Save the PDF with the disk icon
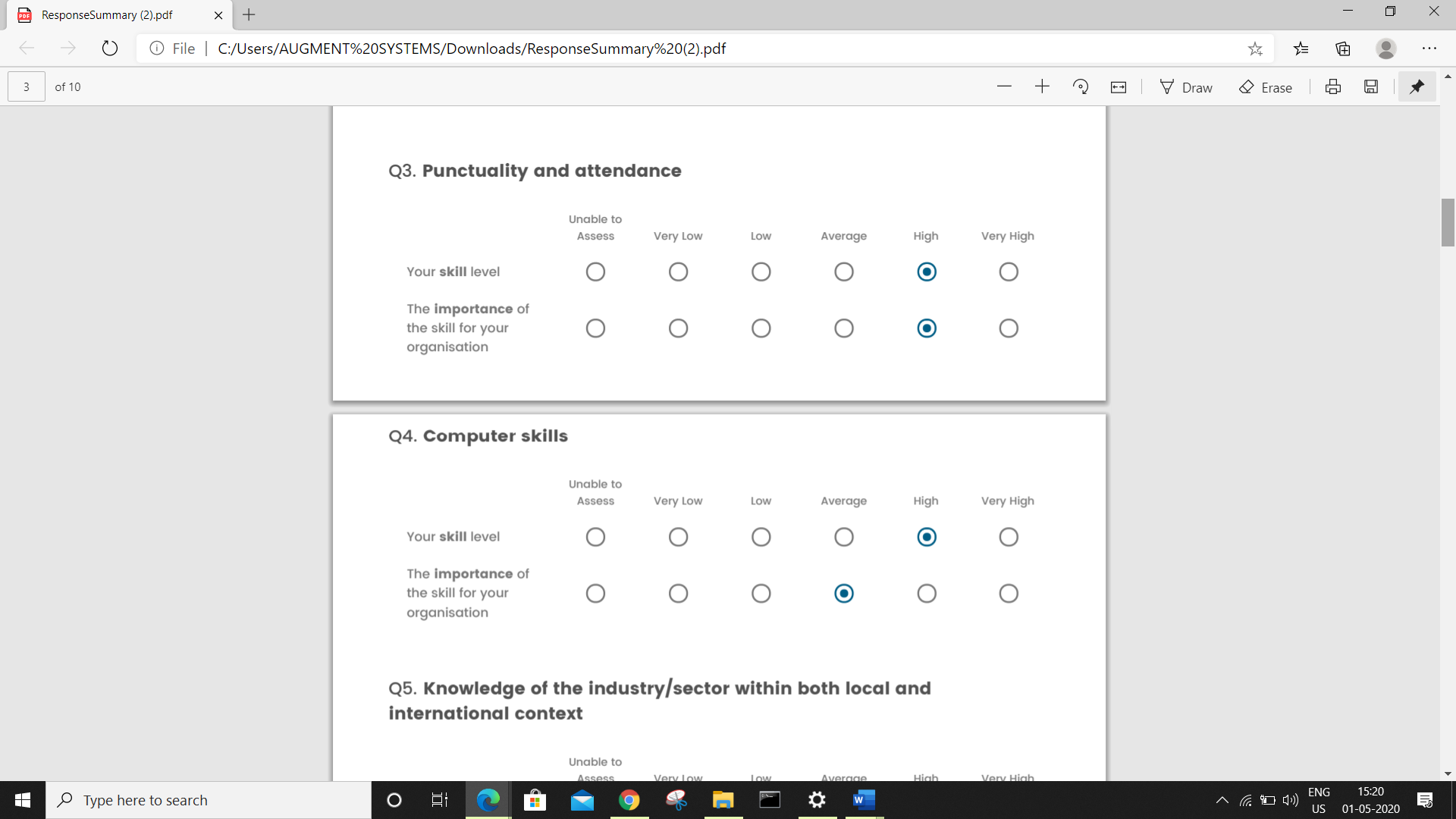1456x819 pixels. pyautogui.click(x=1371, y=86)
